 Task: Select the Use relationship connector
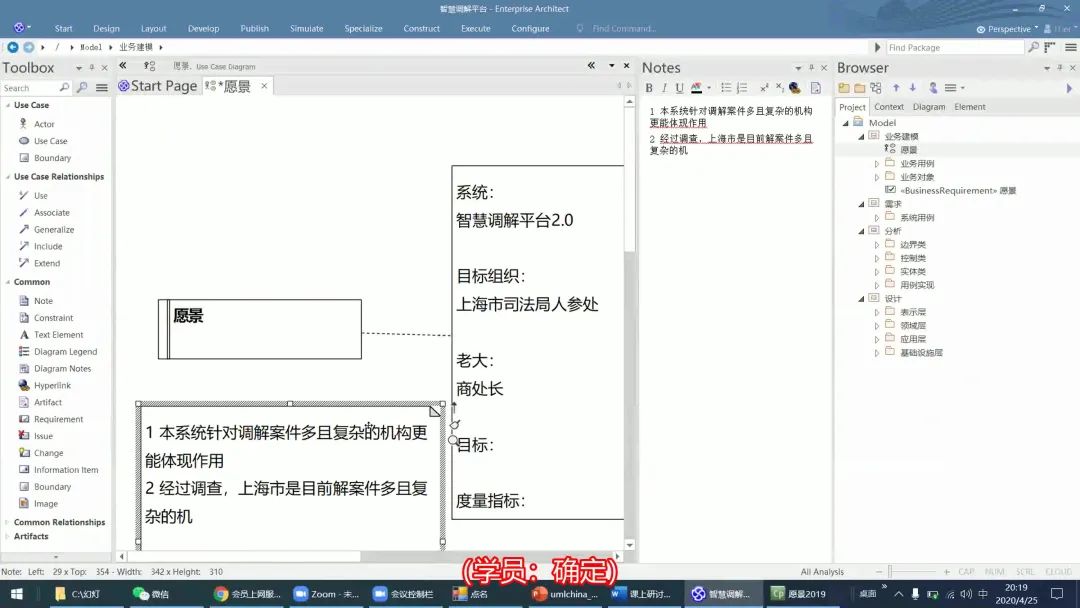coord(40,196)
